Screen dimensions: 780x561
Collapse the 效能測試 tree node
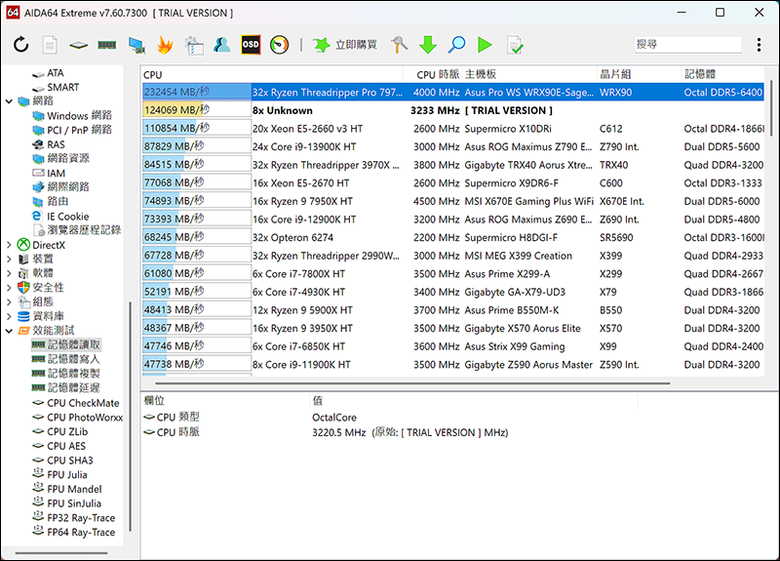tap(9, 331)
